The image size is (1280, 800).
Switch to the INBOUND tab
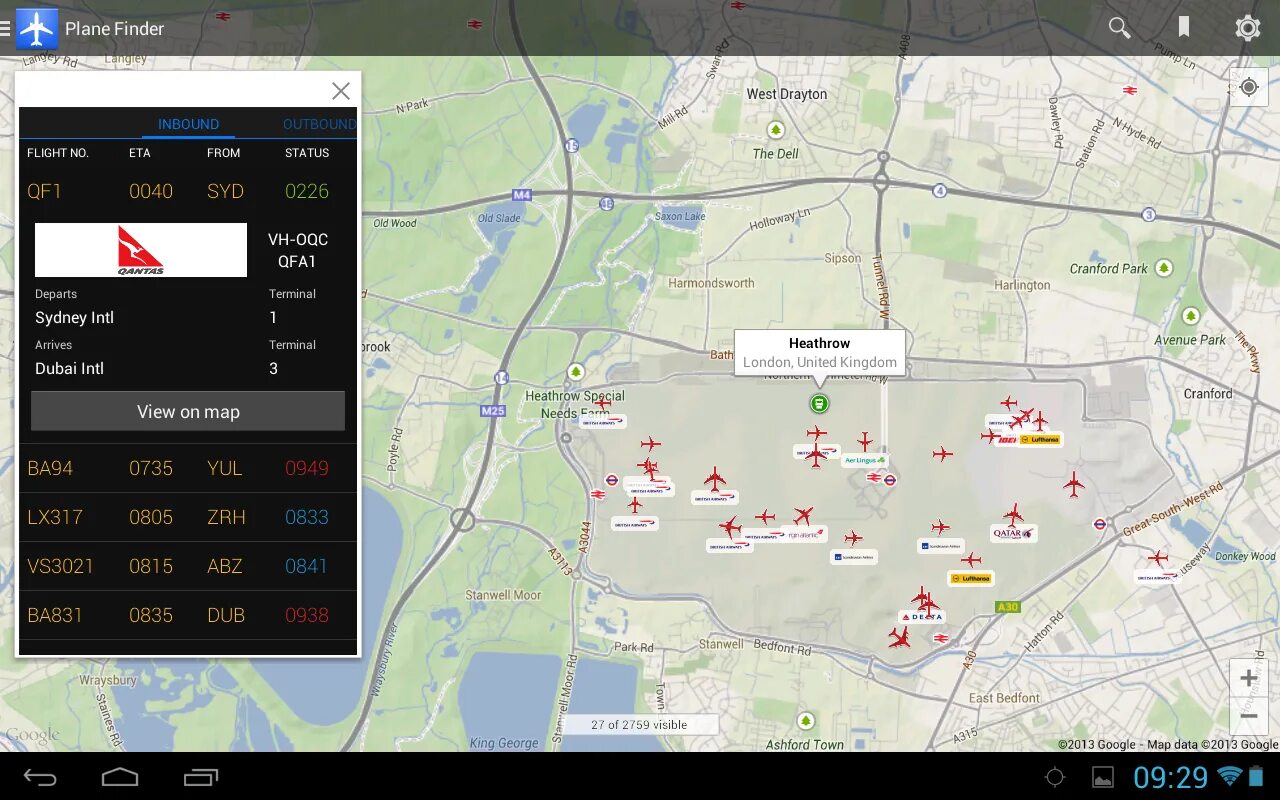pyautogui.click(x=188, y=124)
